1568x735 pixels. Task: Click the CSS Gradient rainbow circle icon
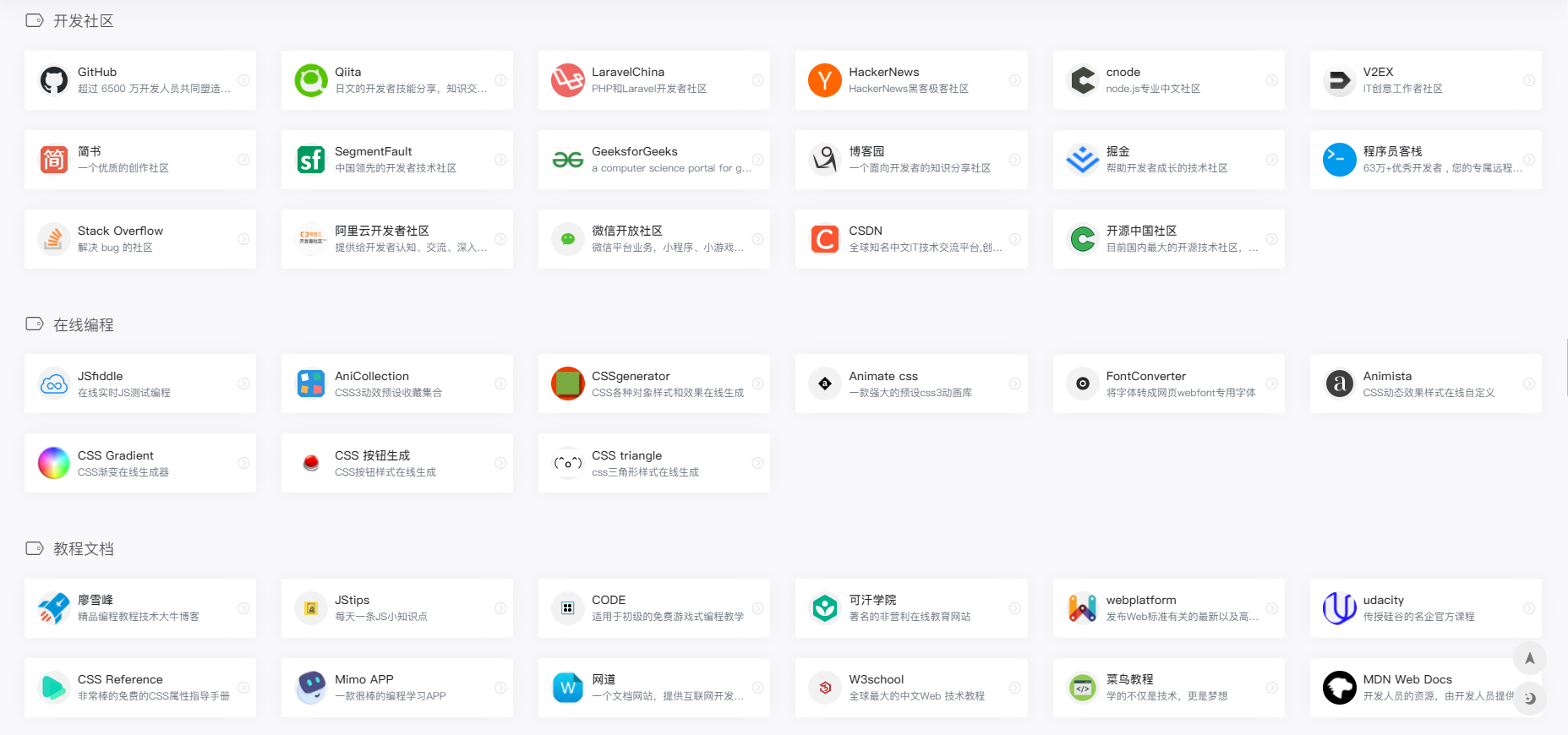pos(54,464)
